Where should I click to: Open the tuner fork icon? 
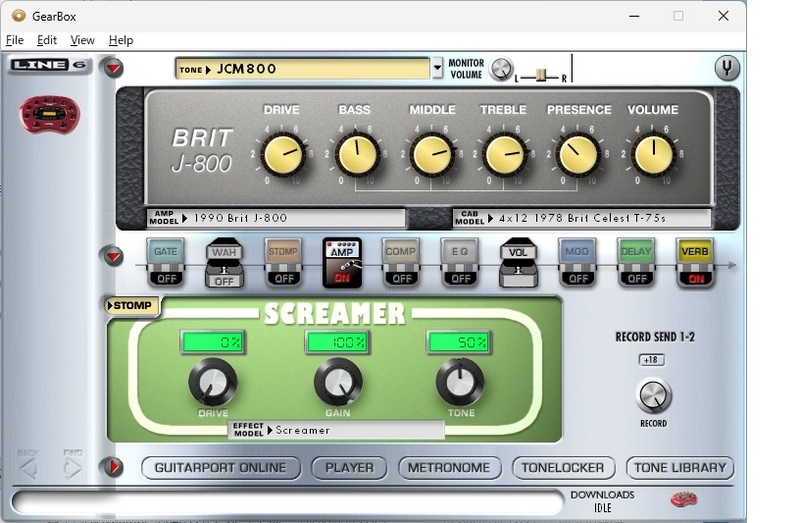(727, 68)
